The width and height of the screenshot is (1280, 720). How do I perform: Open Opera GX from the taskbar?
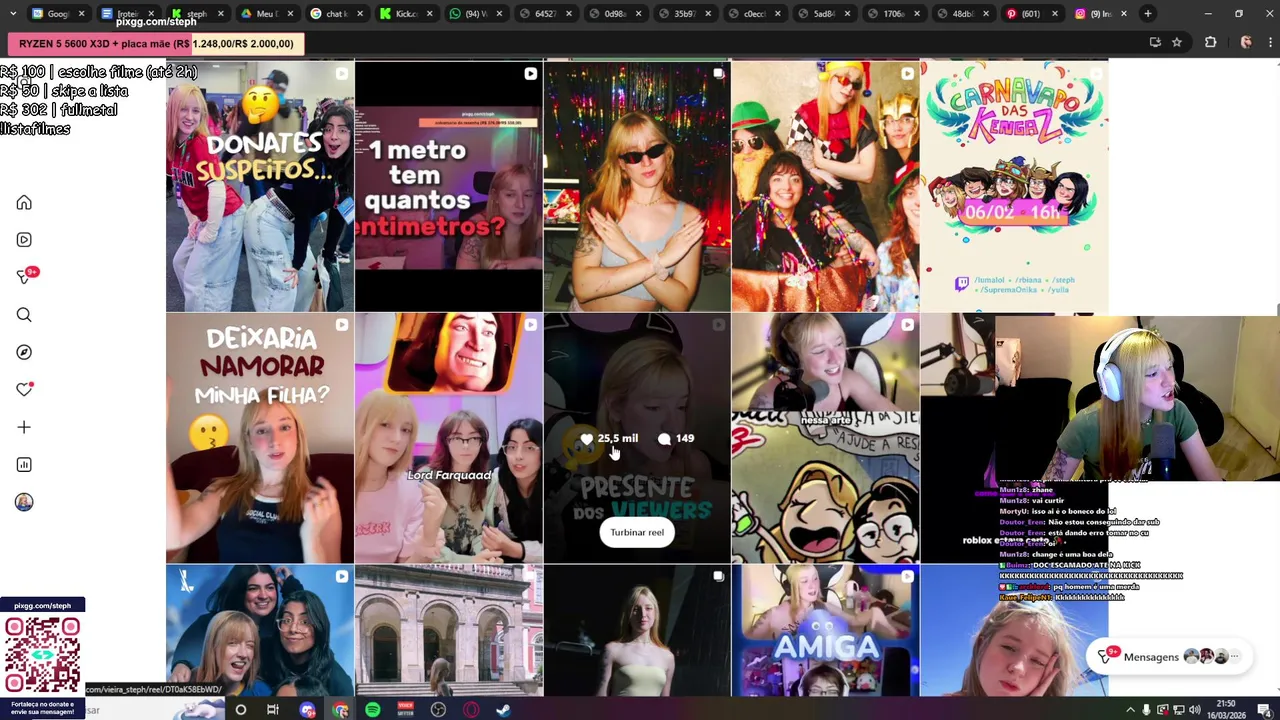(471, 710)
